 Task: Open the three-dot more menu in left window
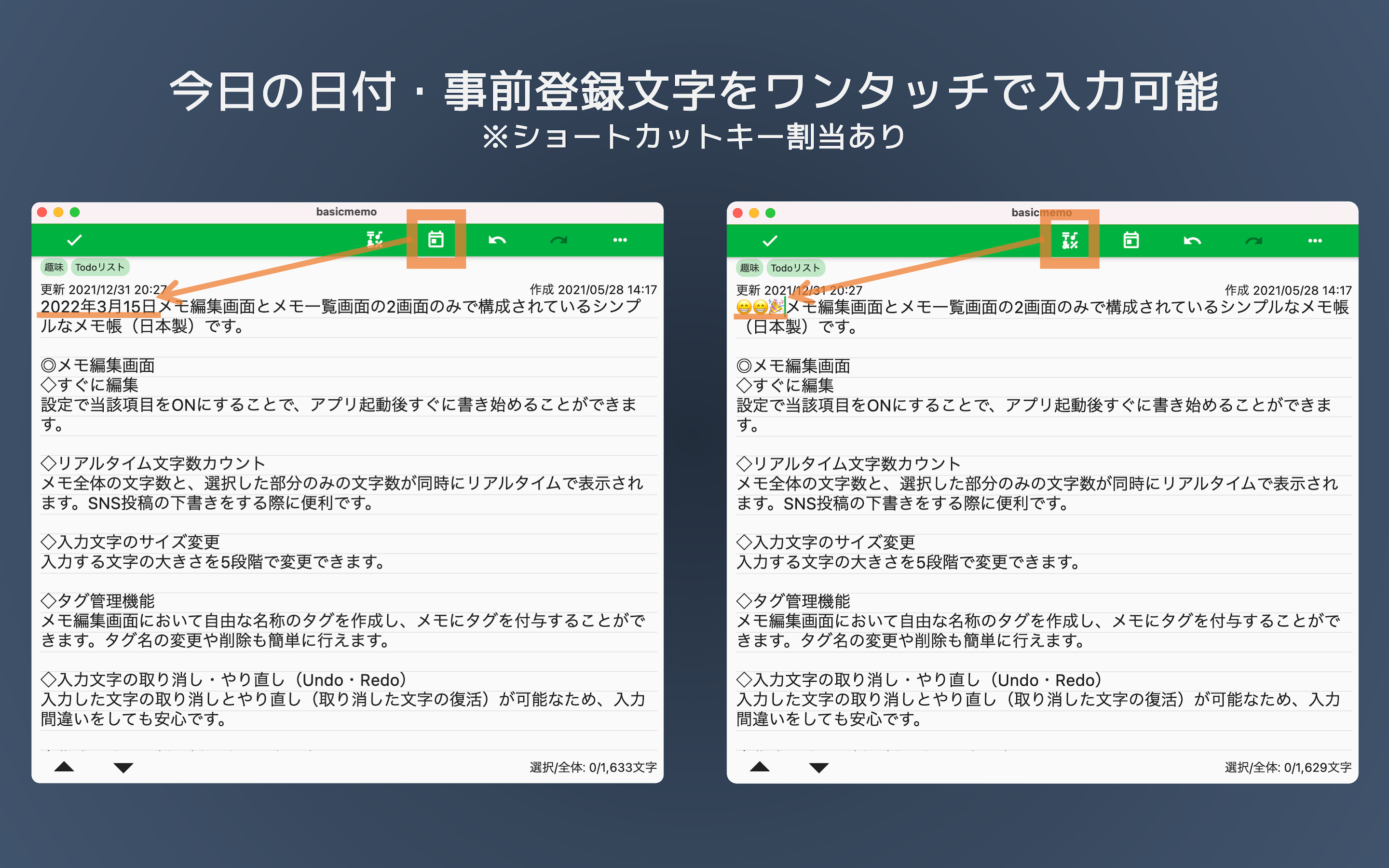[x=620, y=240]
